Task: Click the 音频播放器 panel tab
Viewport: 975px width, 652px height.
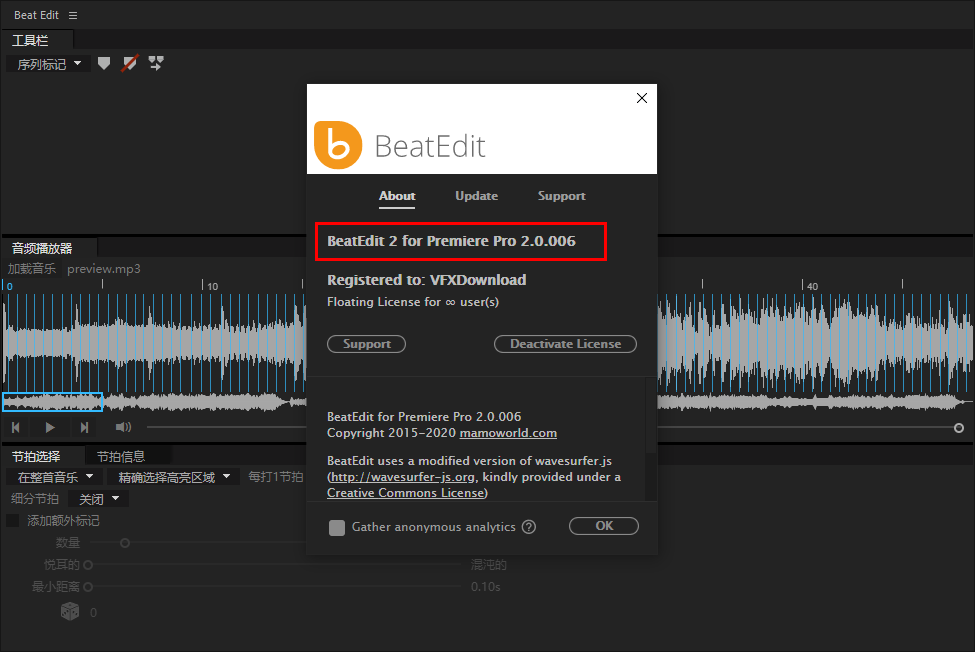Action: coord(42,249)
